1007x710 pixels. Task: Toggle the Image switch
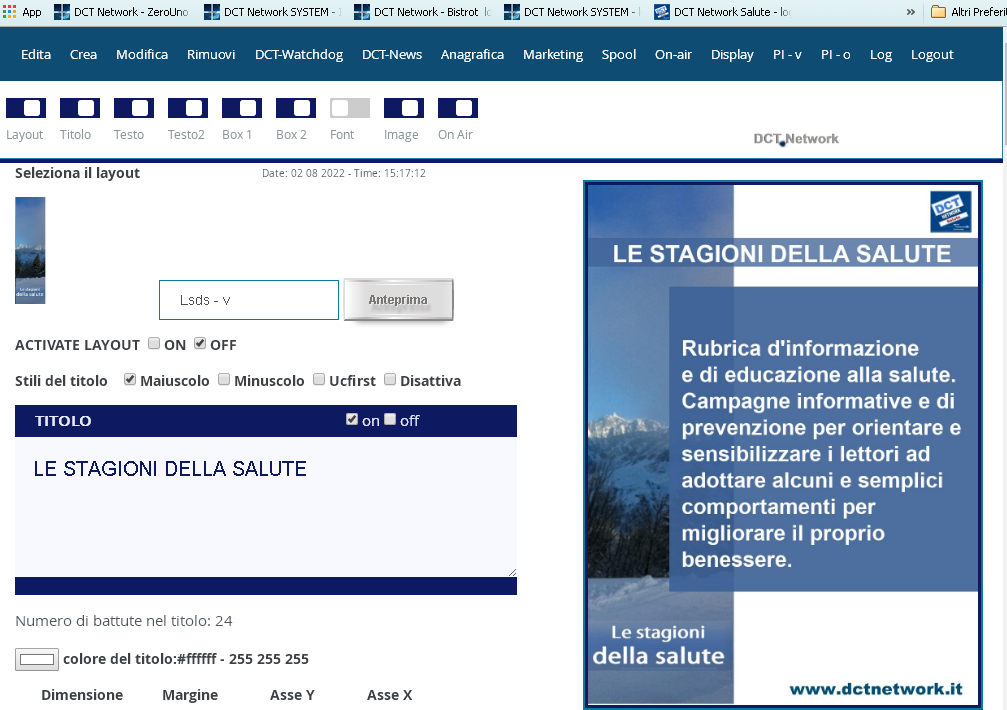point(403,108)
